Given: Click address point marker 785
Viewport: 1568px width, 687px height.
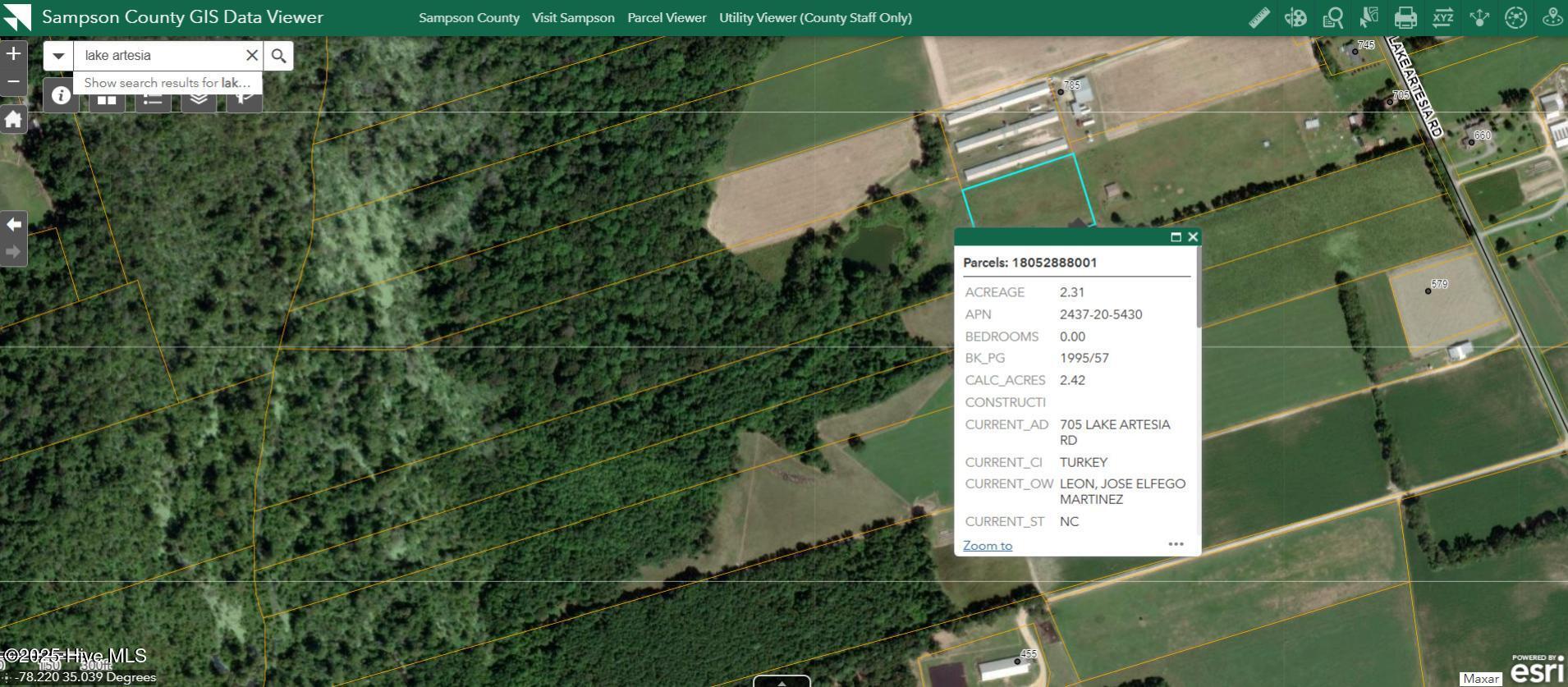Looking at the screenshot, I should pyautogui.click(x=1061, y=92).
